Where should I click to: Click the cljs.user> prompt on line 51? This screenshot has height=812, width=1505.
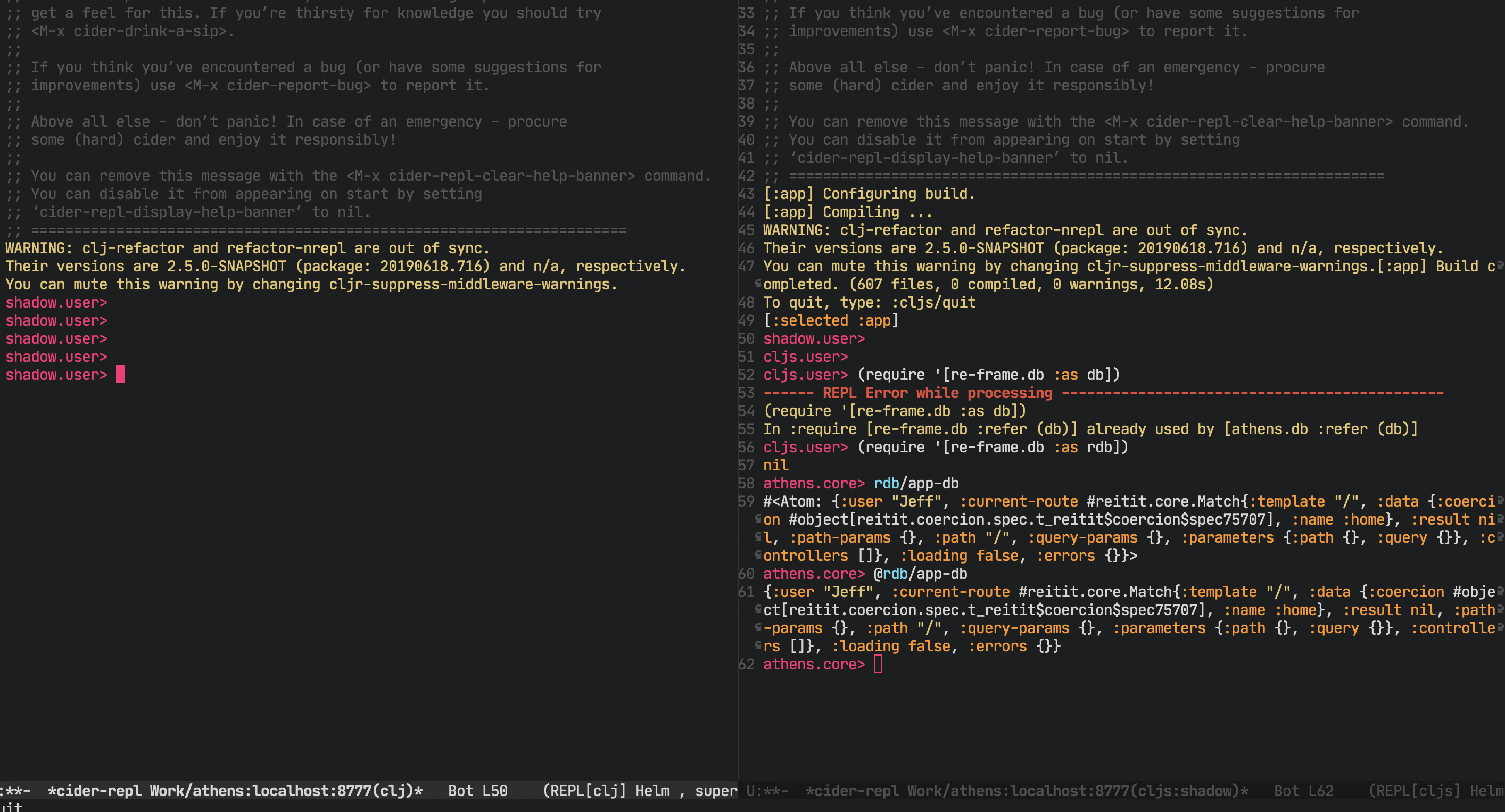coord(805,357)
